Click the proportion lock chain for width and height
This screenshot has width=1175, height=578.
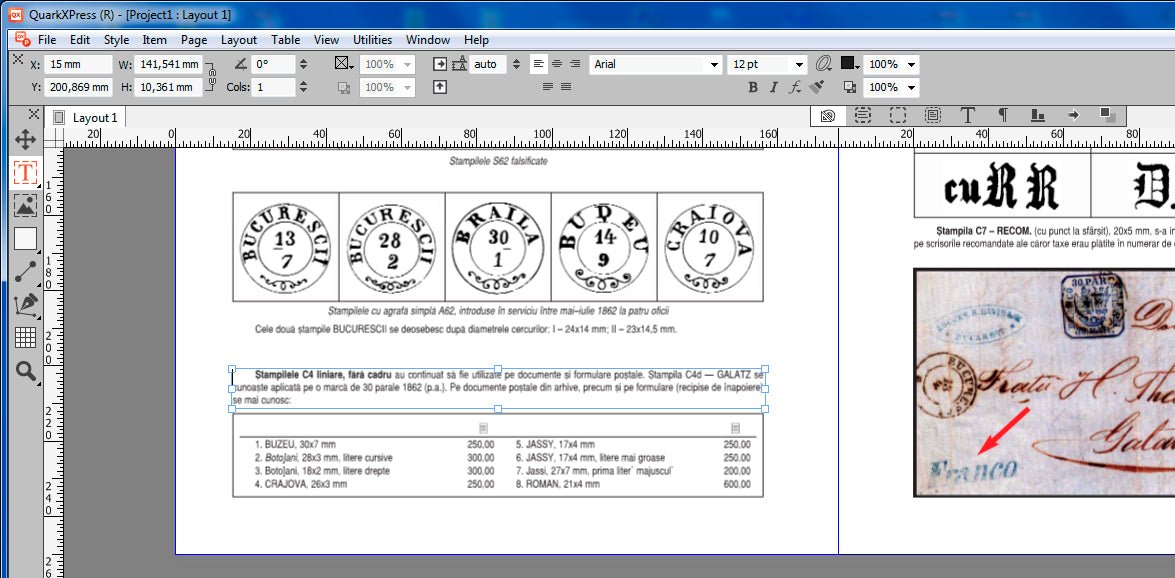click(212, 75)
